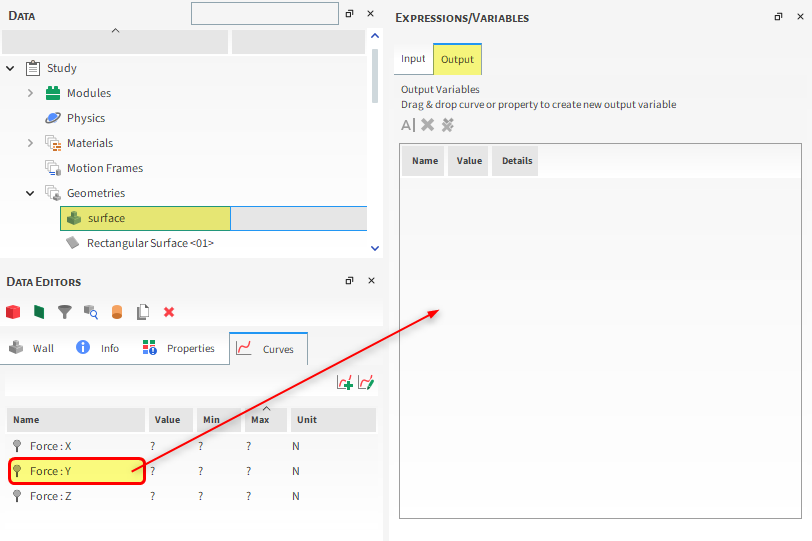812x541 pixels.
Task: Click the pin icon beside Force : X
Action: (x=17, y=446)
